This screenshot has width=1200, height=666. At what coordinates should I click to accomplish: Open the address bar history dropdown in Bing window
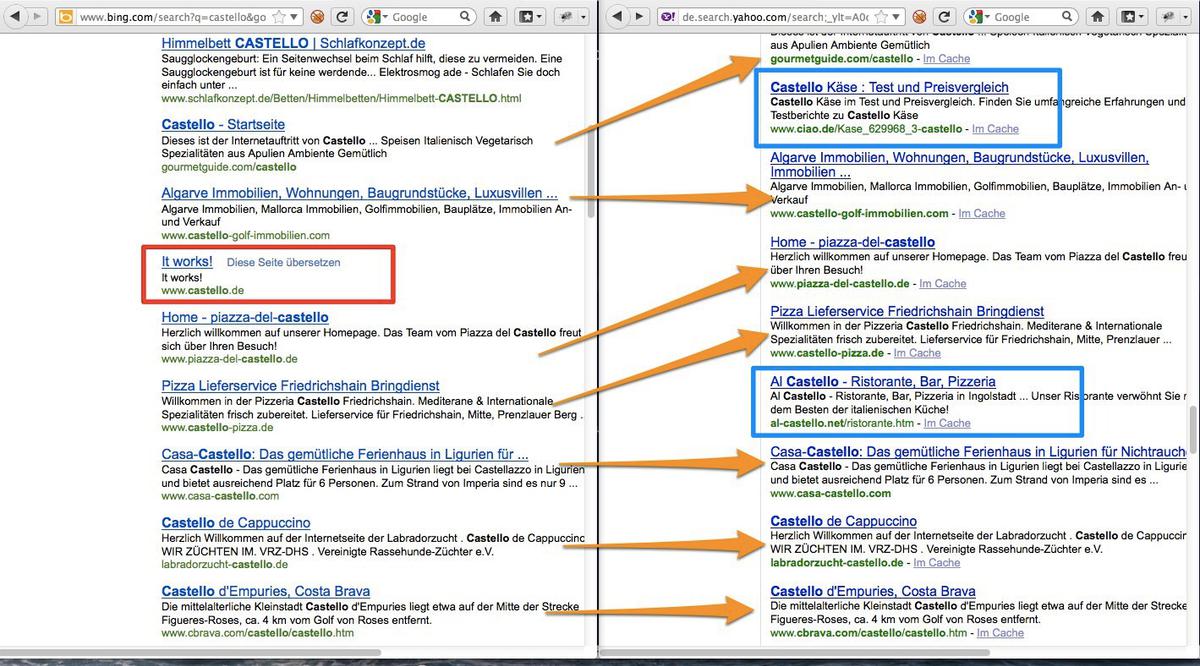coord(292,16)
